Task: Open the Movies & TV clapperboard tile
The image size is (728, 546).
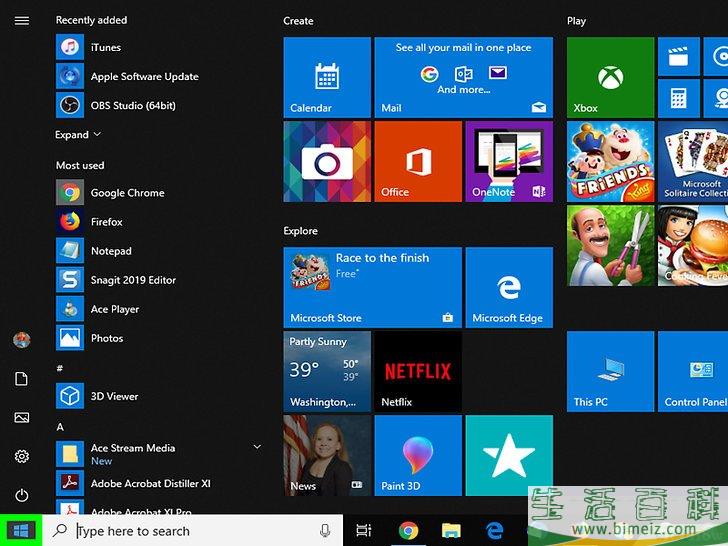Action: click(x=678, y=57)
